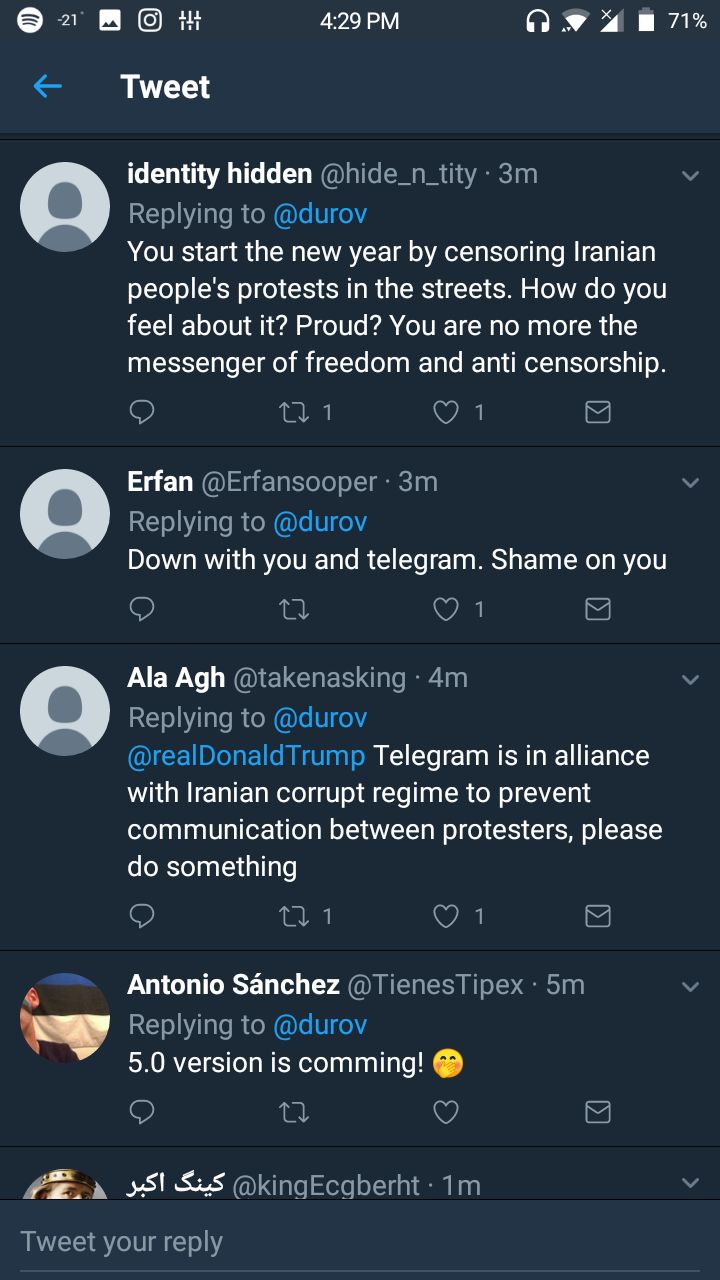Like Erfan's tweet with the heart
Viewport: 720px width, 1280px height.
446,609
